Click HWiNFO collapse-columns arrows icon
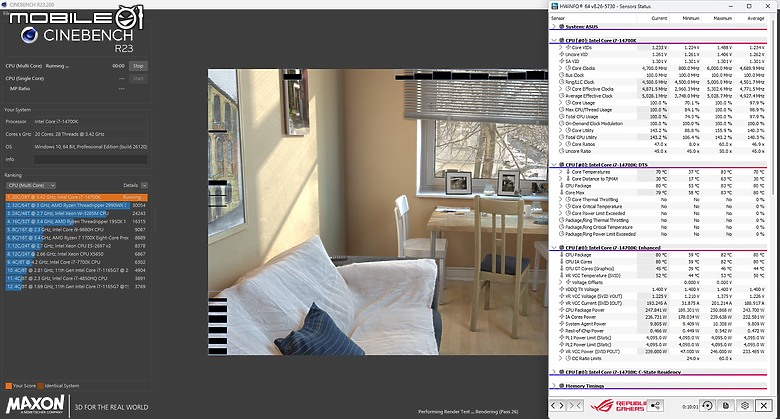This screenshot has height=419, width=780. tap(575, 406)
